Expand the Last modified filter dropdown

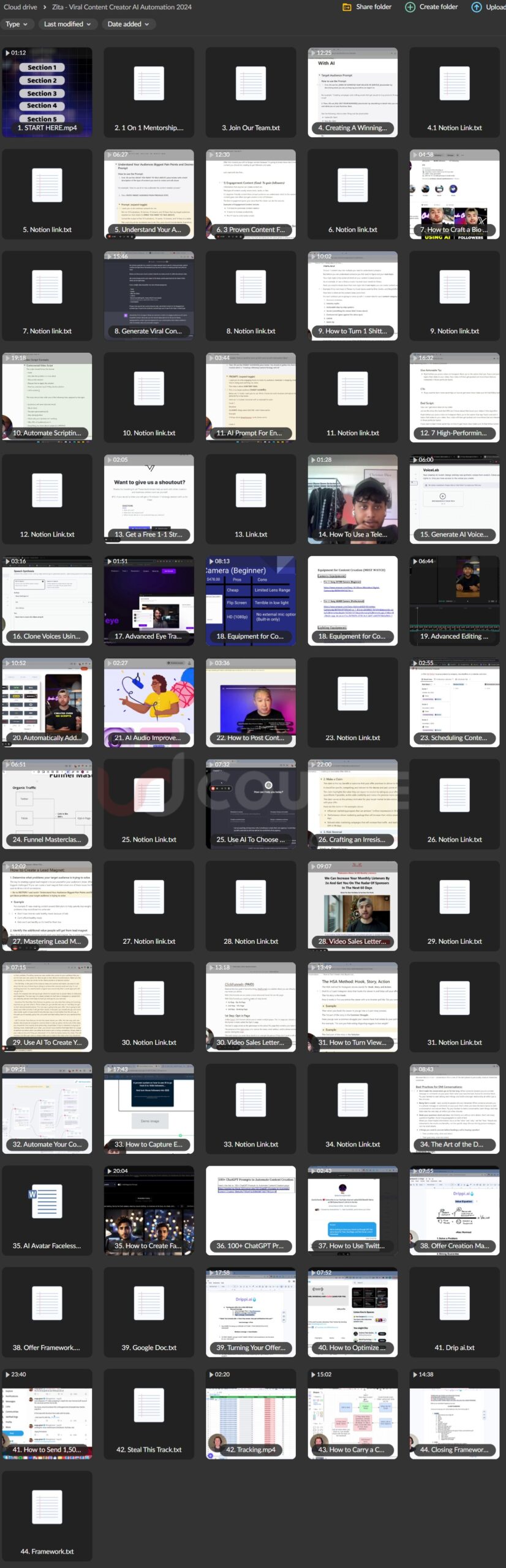67,24
